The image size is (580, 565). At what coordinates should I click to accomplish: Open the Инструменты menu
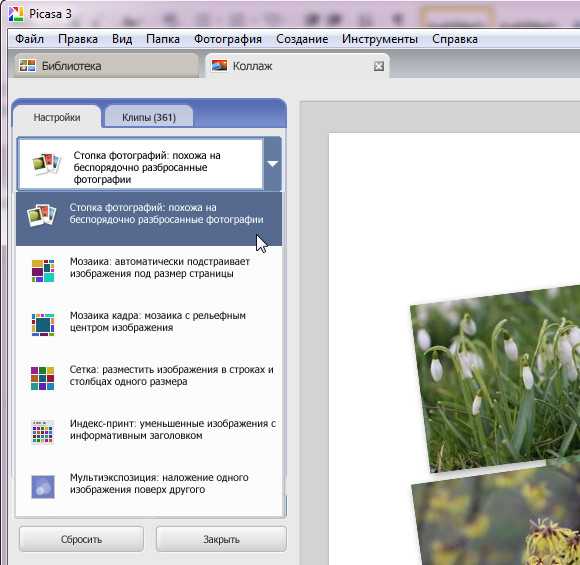(x=380, y=39)
